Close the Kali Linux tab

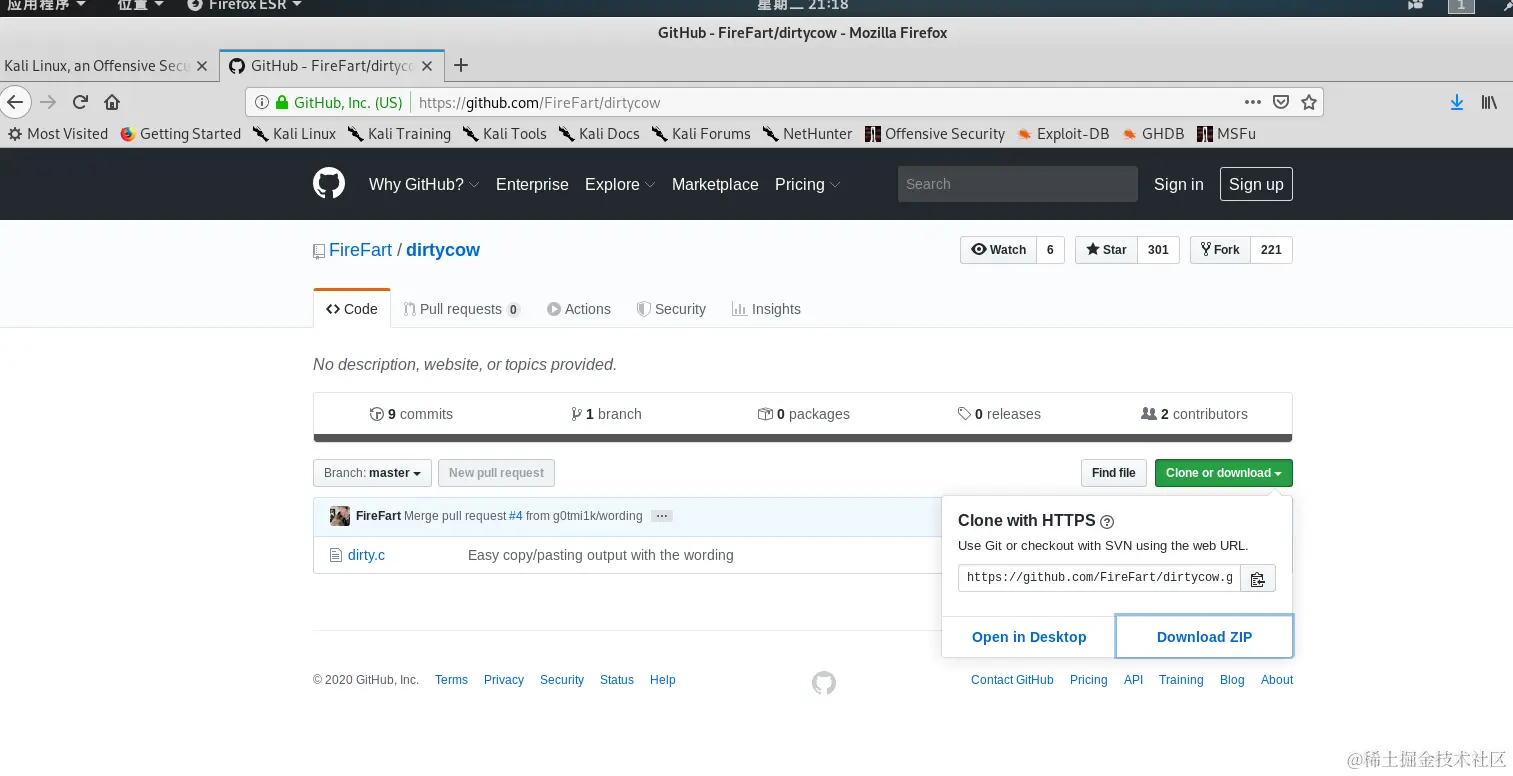click(x=202, y=66)
